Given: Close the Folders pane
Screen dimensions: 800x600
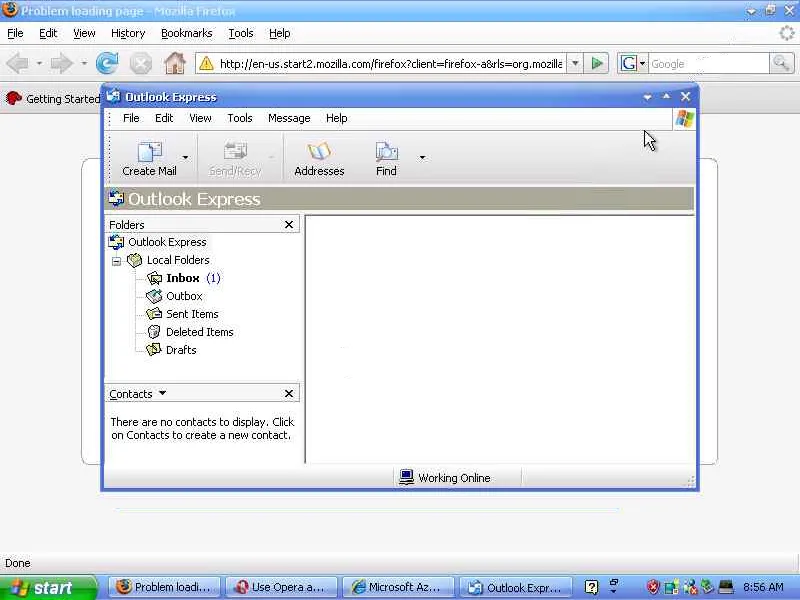Looking at the screenshot, I should click(289, 224).
